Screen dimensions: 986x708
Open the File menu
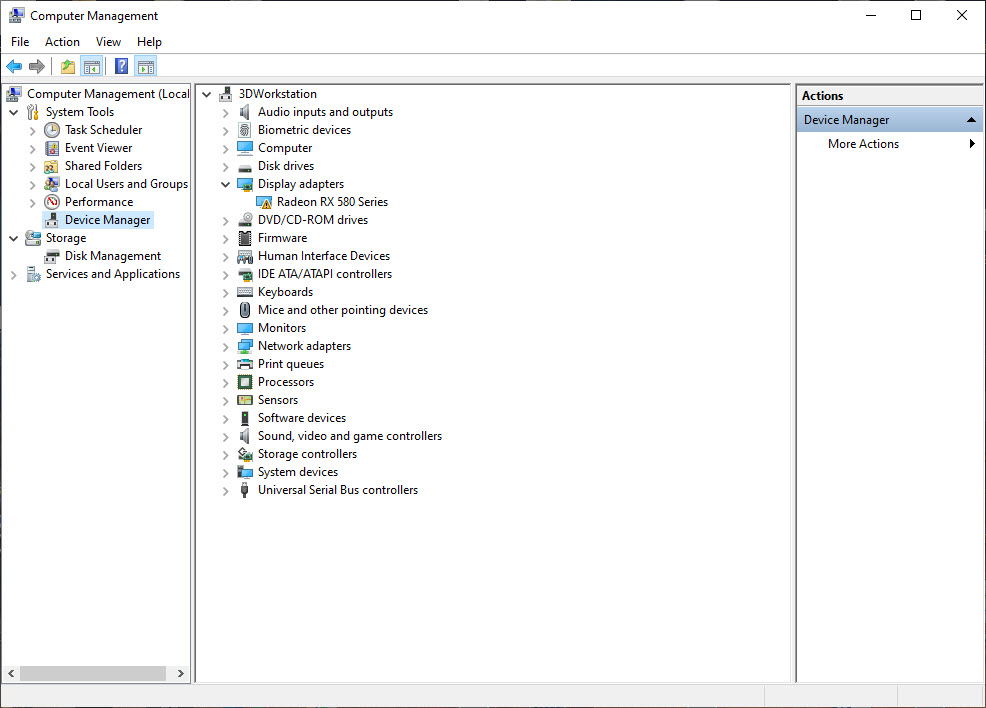[x=20, y=41]
